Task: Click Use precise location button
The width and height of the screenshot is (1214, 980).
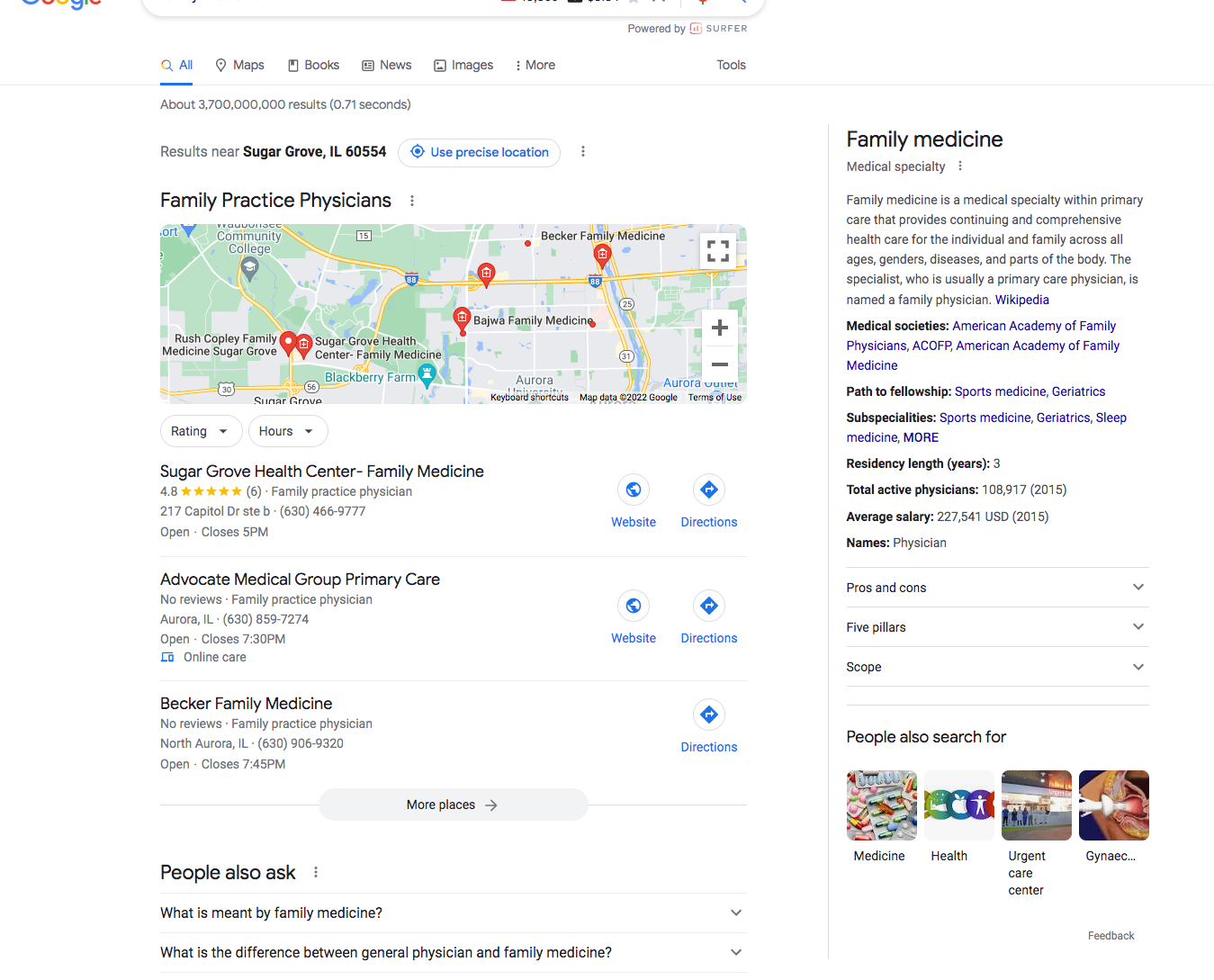Action: coord(479,152)
